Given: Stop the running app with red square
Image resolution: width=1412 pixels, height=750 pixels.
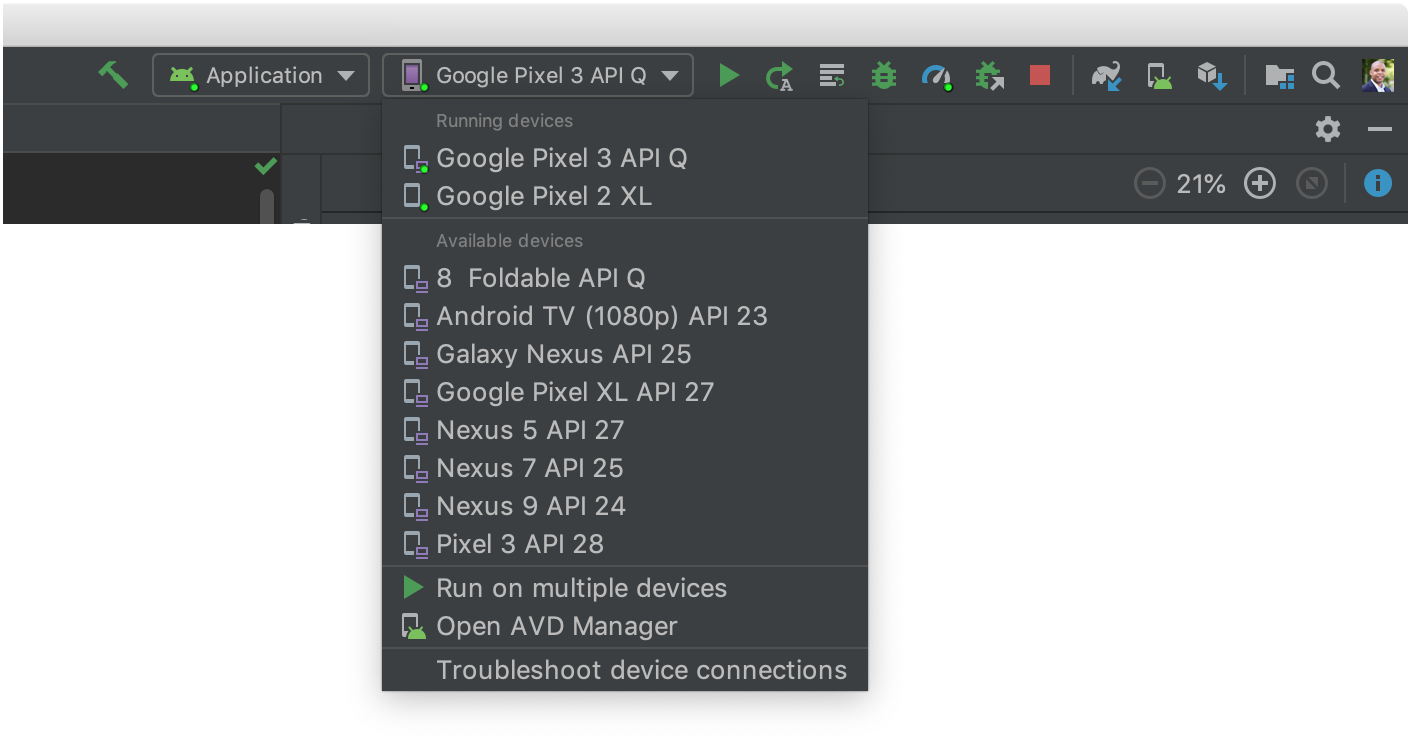Looking at the screenshot, I should pyautogui.click(x=1039, y=75).
